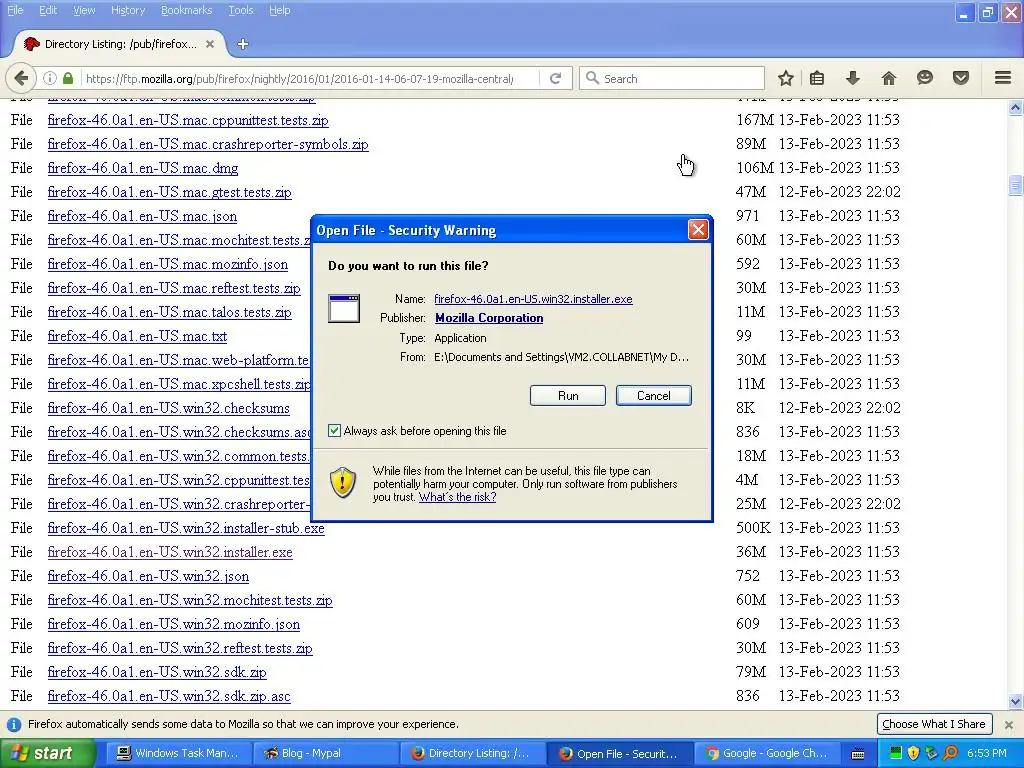The height and width of the screenshot is (768, 1024).
Task: Open the Pocket icon
Action: point(961,78)
